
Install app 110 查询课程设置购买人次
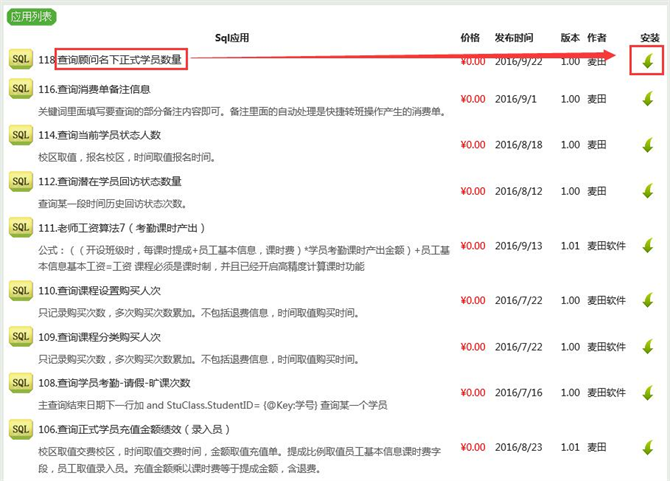point(648,300)
